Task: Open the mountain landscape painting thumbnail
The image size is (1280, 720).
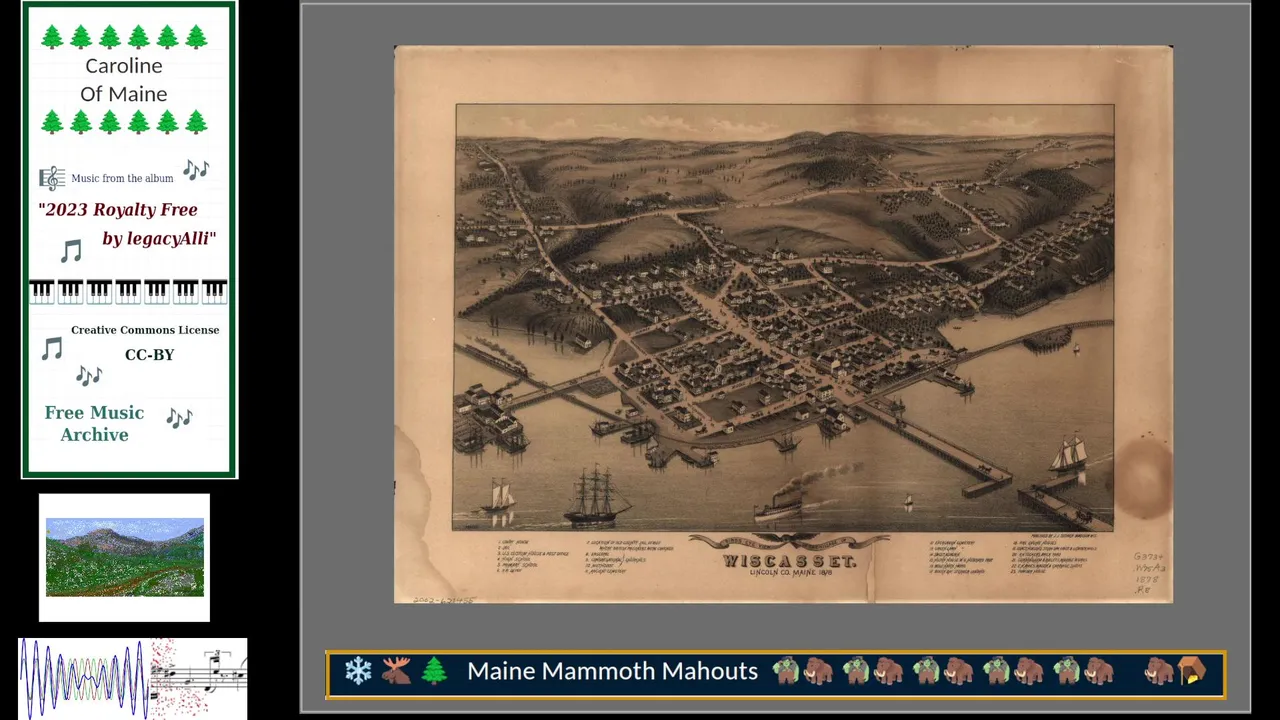Action: coord(125,557)
